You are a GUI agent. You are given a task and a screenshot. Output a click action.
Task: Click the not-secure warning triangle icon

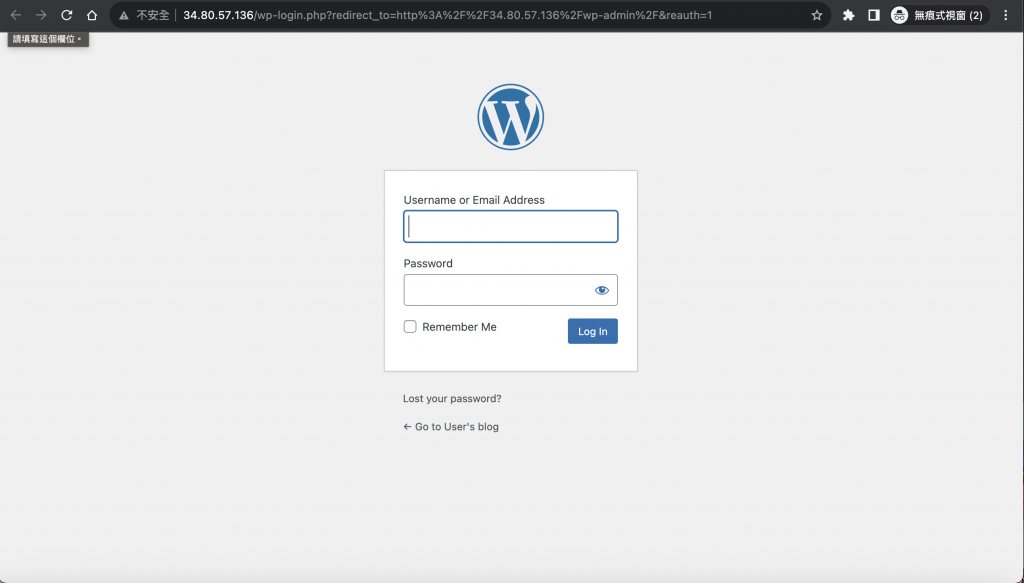click(124, 15)
